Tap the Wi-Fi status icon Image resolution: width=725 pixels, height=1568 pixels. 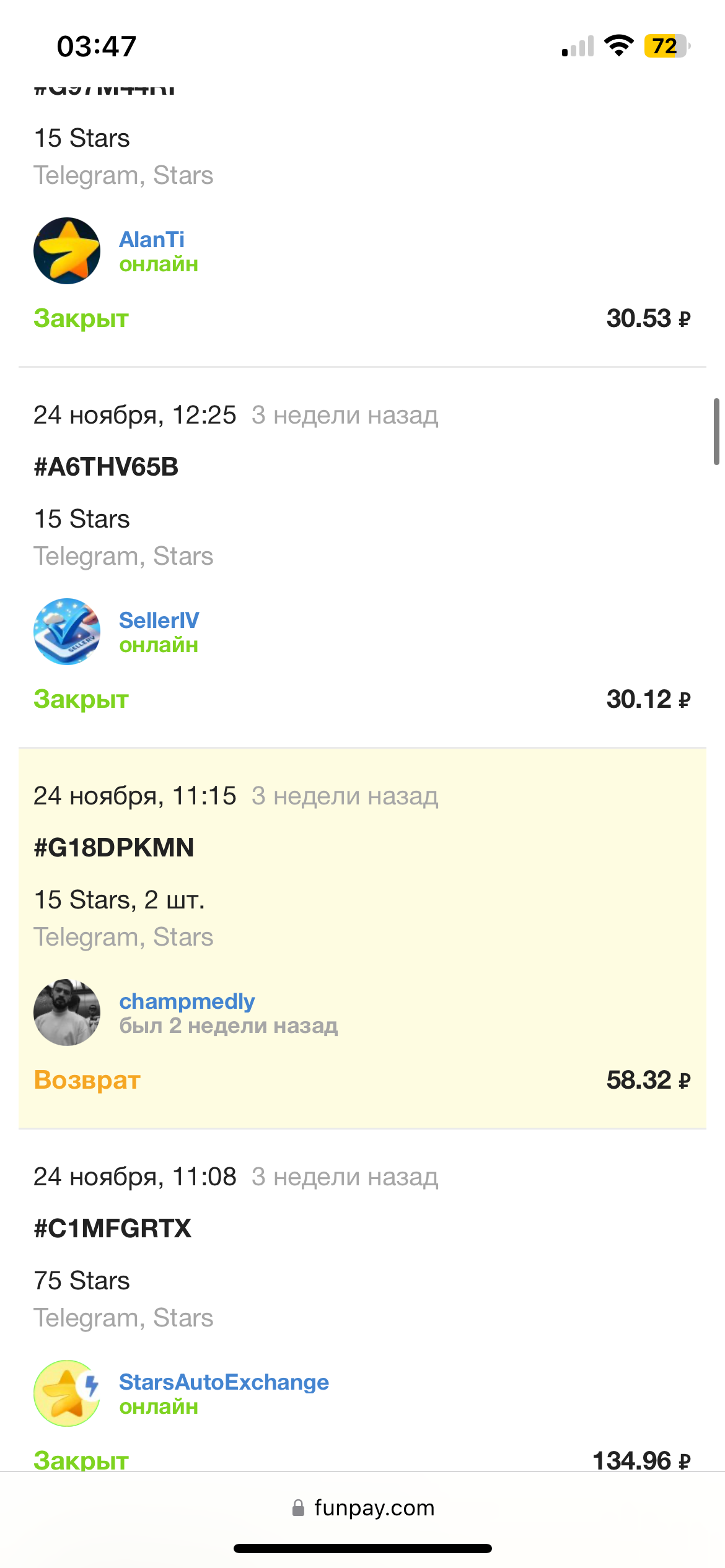(618, 46)
